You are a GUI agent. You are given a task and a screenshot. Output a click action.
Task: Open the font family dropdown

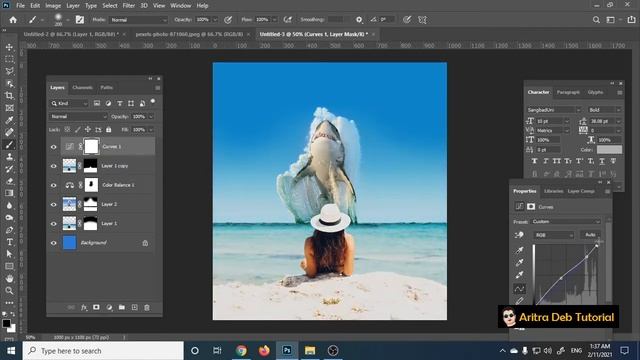pos(553,110)
